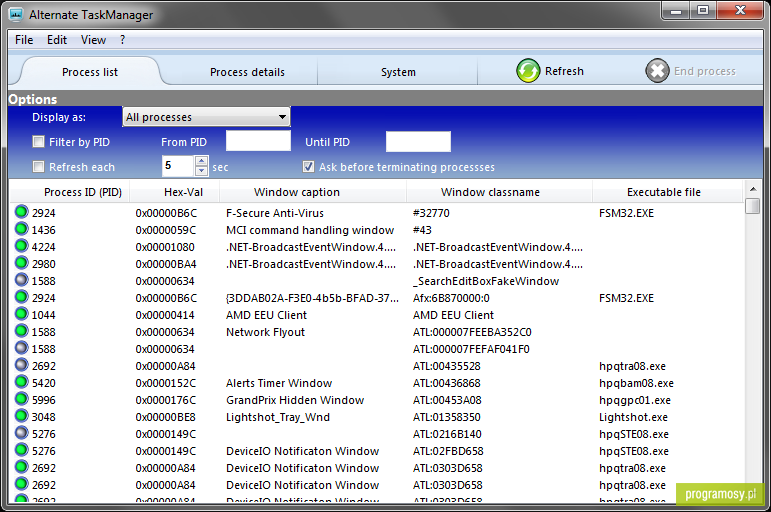Increase refresh seconds with up arrow

[201, 161]
